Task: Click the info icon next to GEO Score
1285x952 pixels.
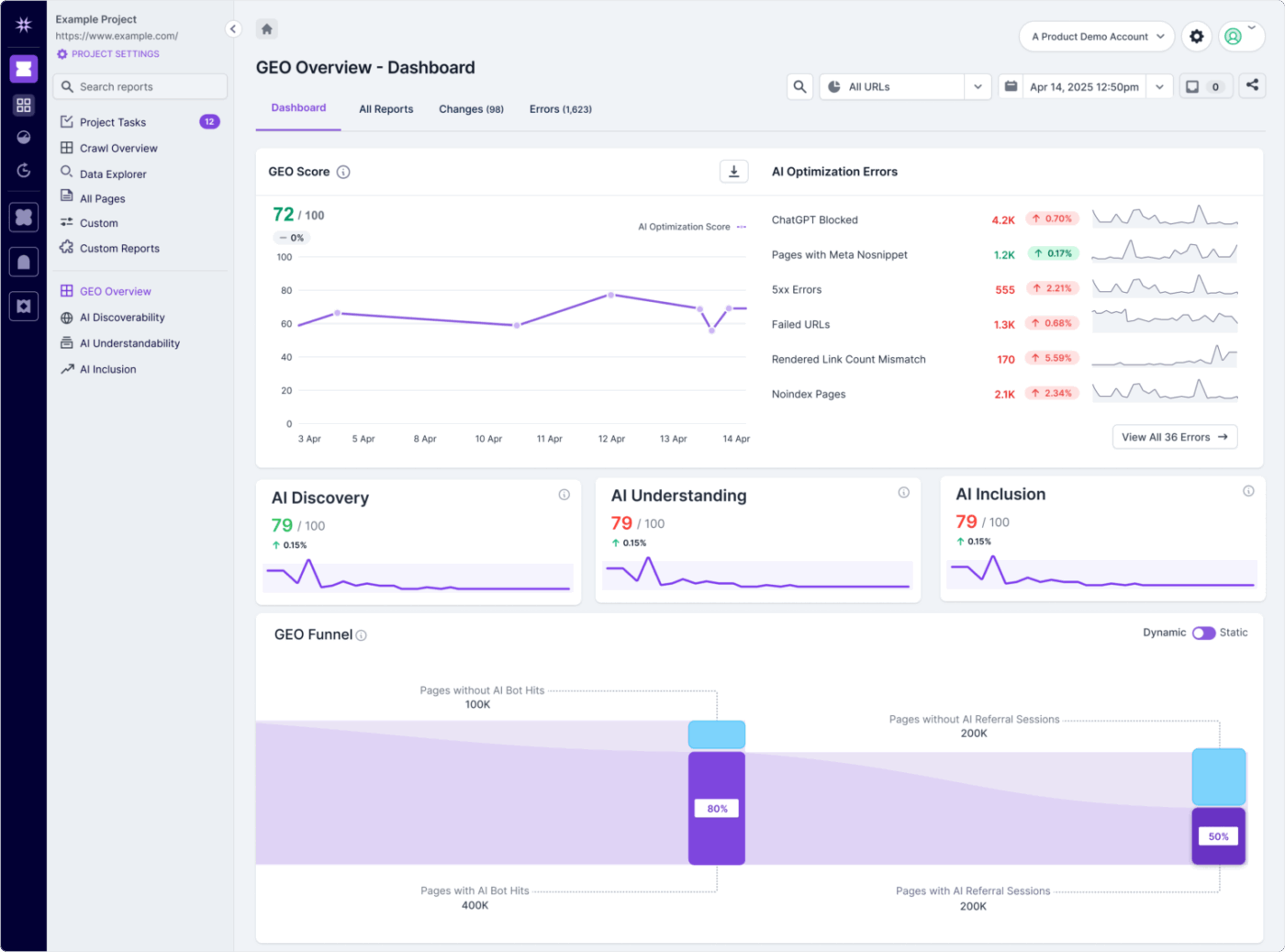Action: pyautogui.click(x=344, y=172)
